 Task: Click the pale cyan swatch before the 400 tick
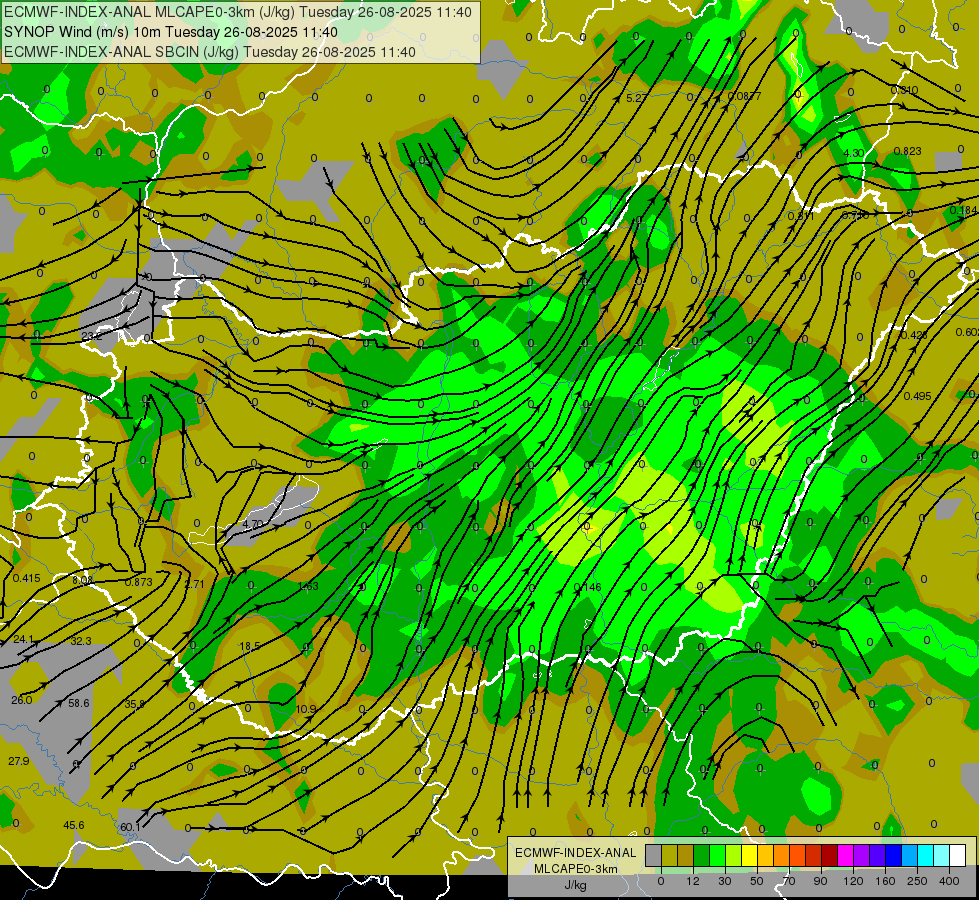(942, 855)
